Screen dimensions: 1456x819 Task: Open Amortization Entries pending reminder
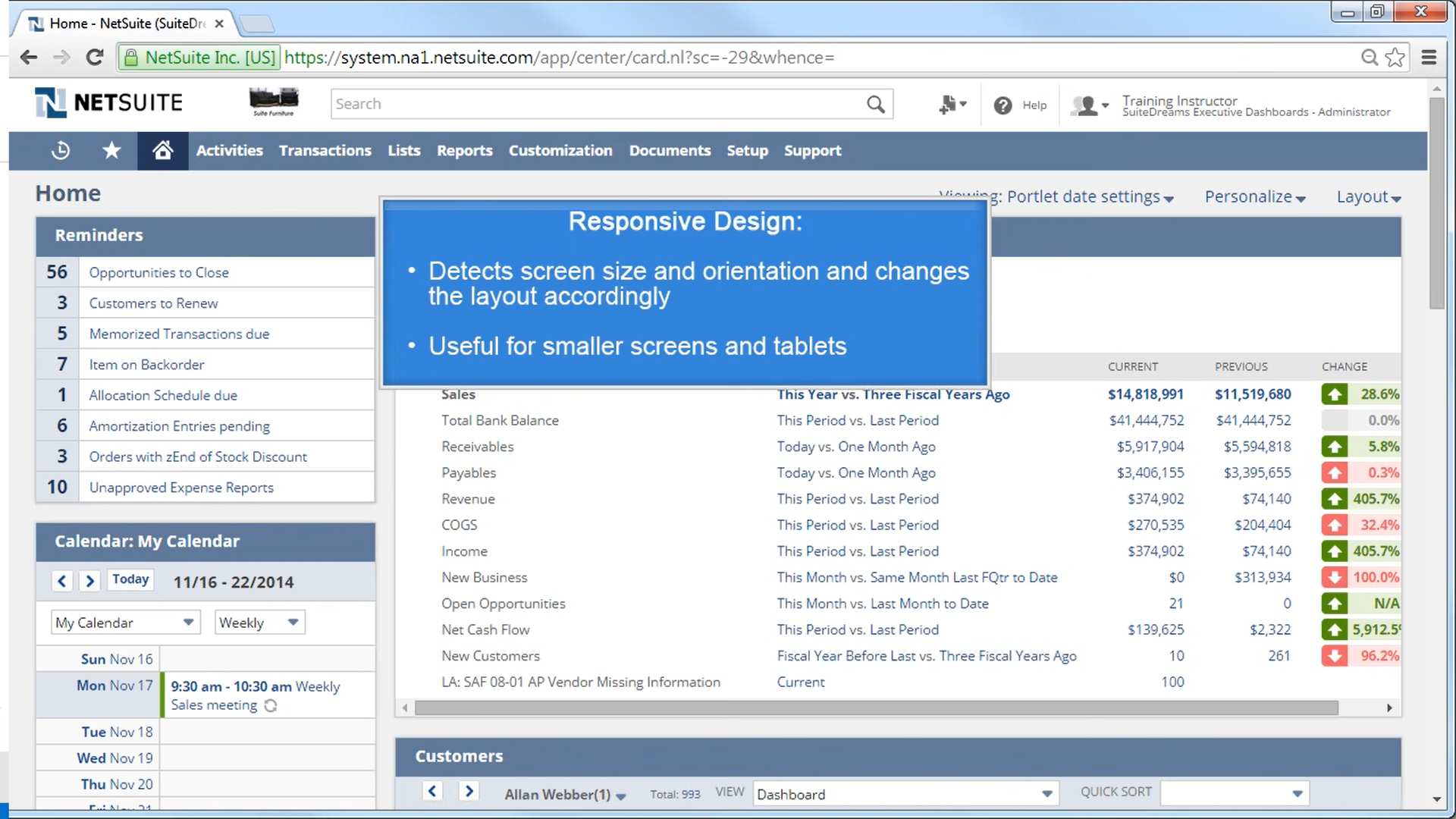pyautogui.click(x=180, y=426)
